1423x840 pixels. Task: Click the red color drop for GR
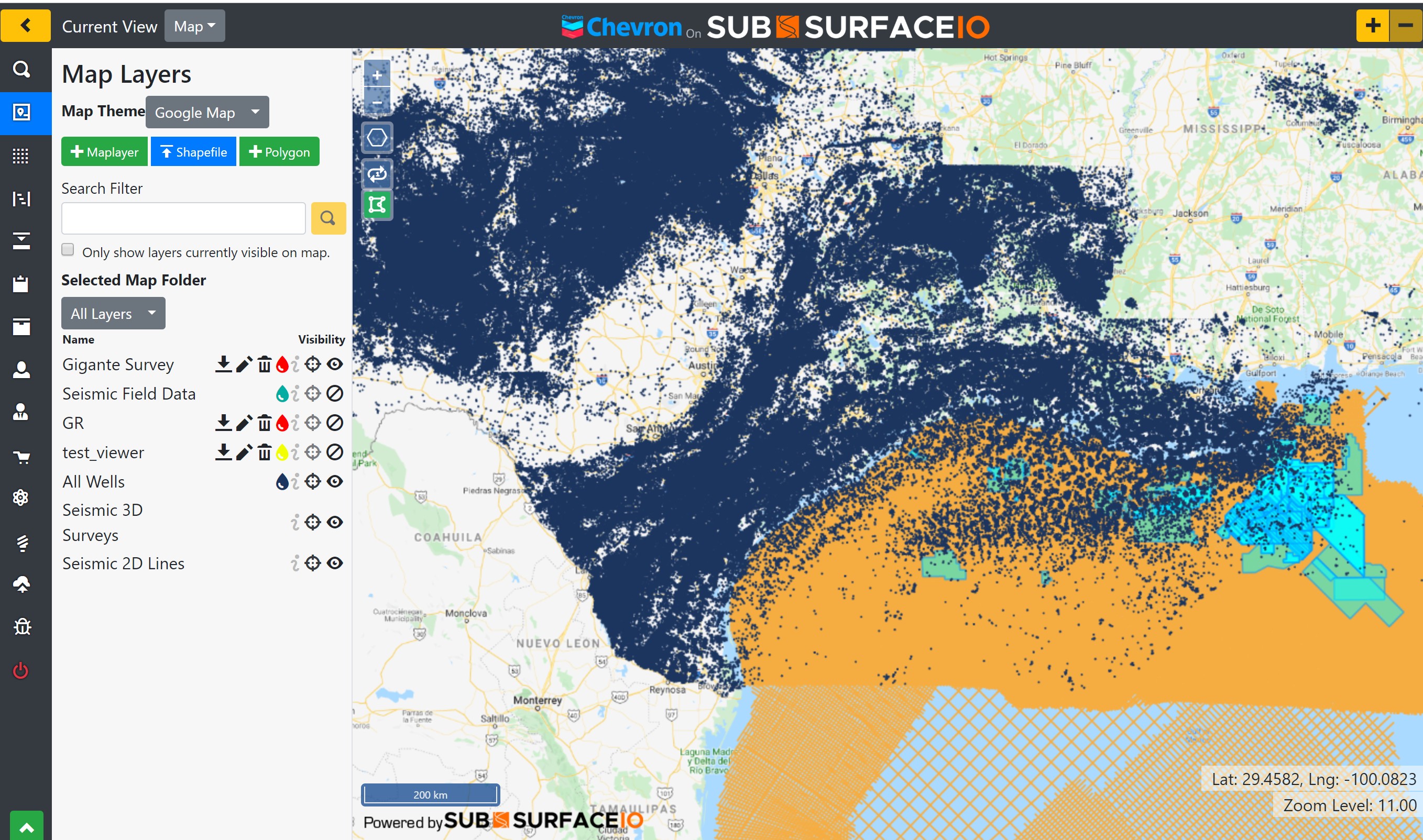click(x=282, y=423)
